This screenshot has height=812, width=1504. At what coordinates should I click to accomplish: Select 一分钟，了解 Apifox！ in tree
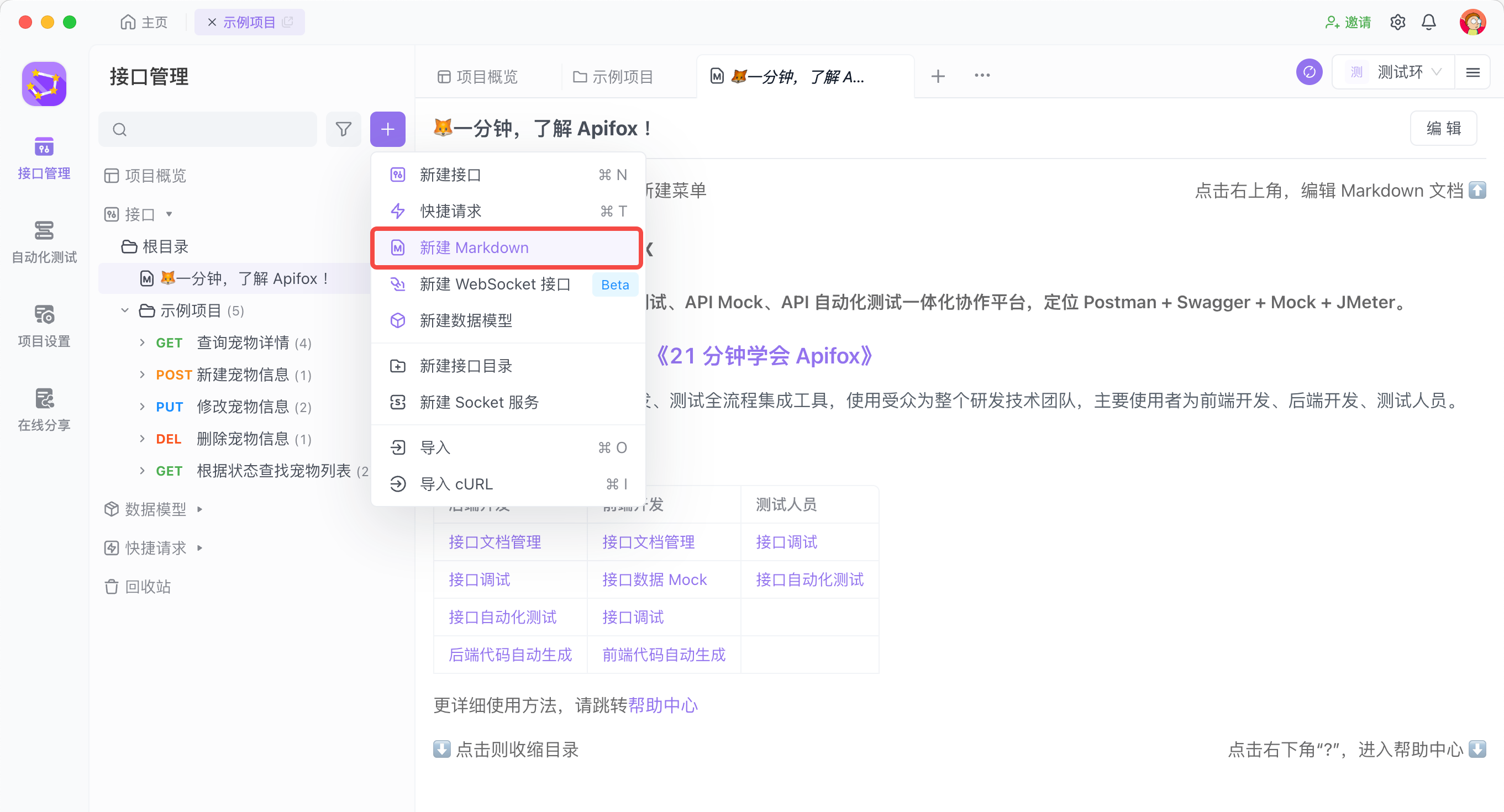tap(234, 278)
